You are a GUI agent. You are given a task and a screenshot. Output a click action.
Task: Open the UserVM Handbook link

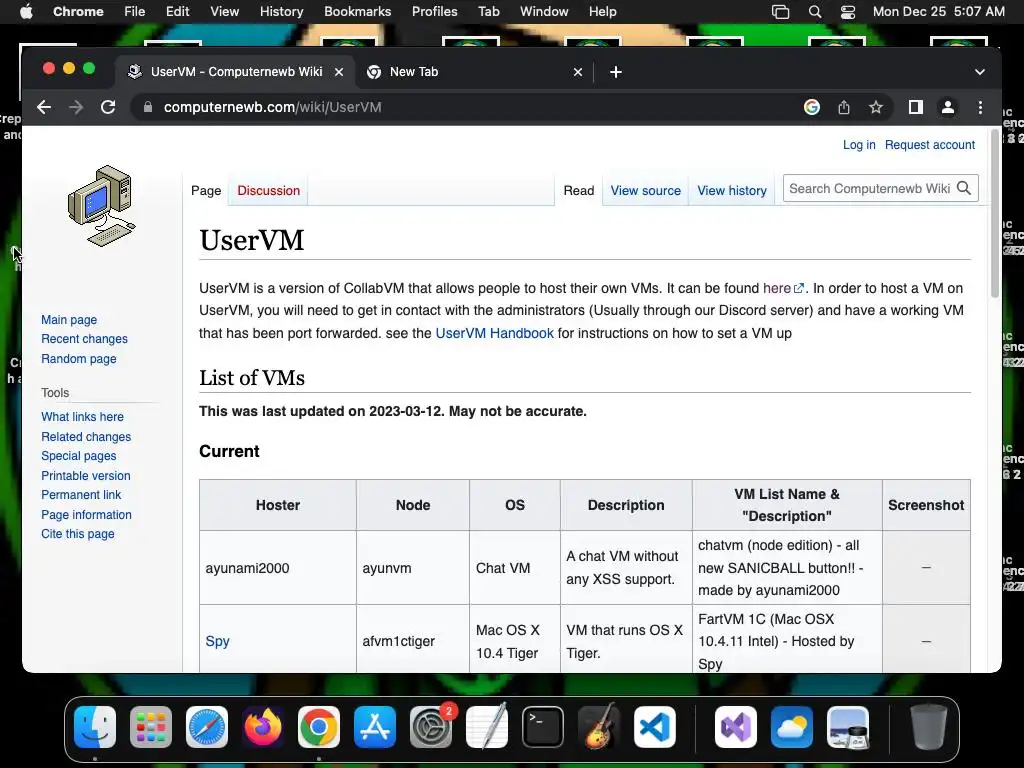(x=494, y=333)
